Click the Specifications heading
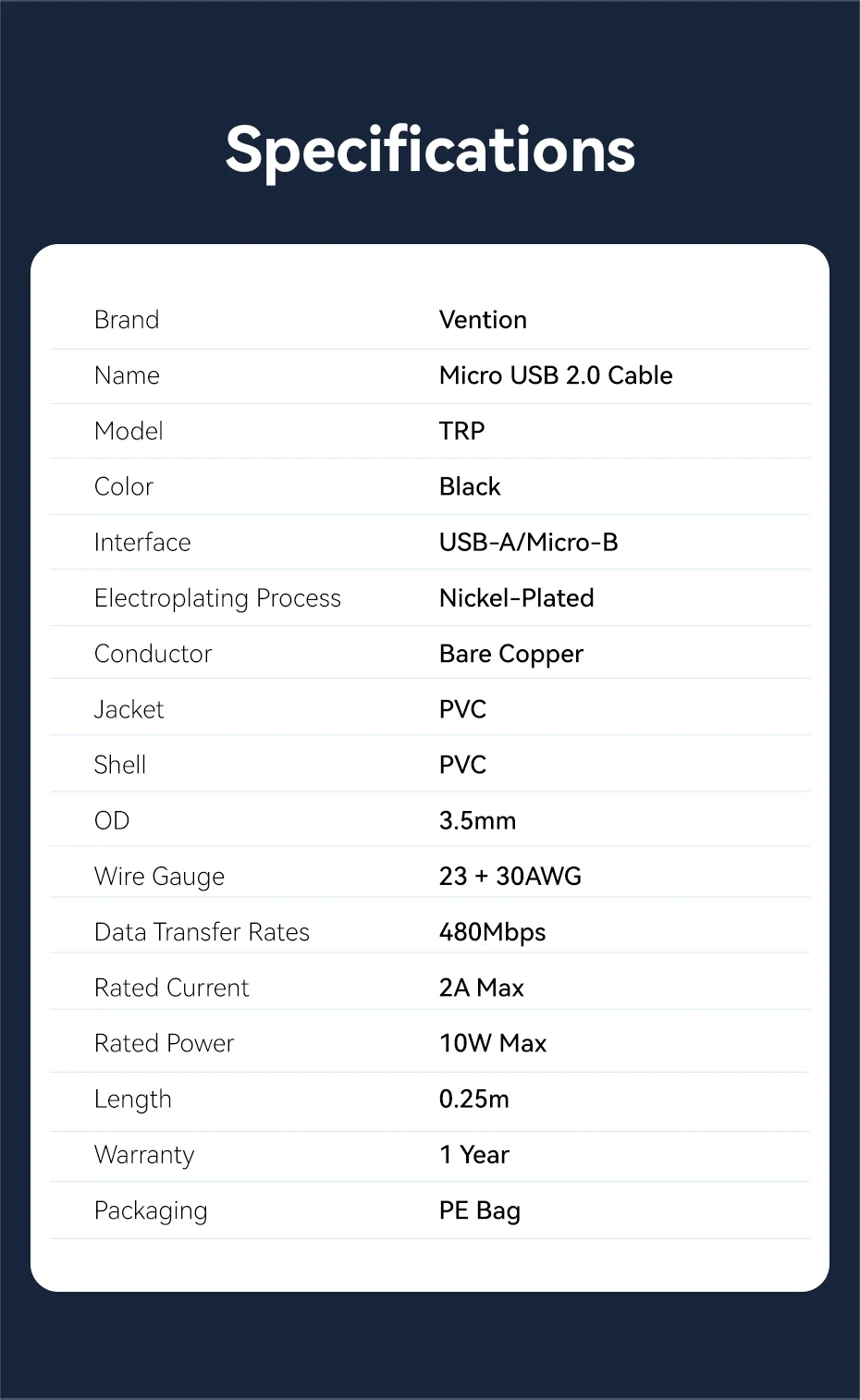Screen dimensions: 860x1400 pos(430,150)
